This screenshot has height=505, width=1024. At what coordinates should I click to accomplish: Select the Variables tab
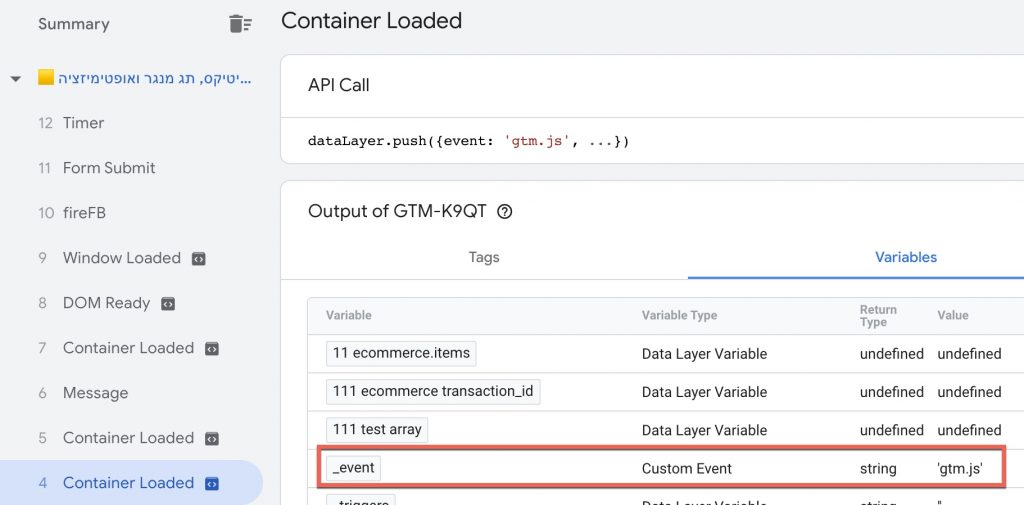point(906,257)
